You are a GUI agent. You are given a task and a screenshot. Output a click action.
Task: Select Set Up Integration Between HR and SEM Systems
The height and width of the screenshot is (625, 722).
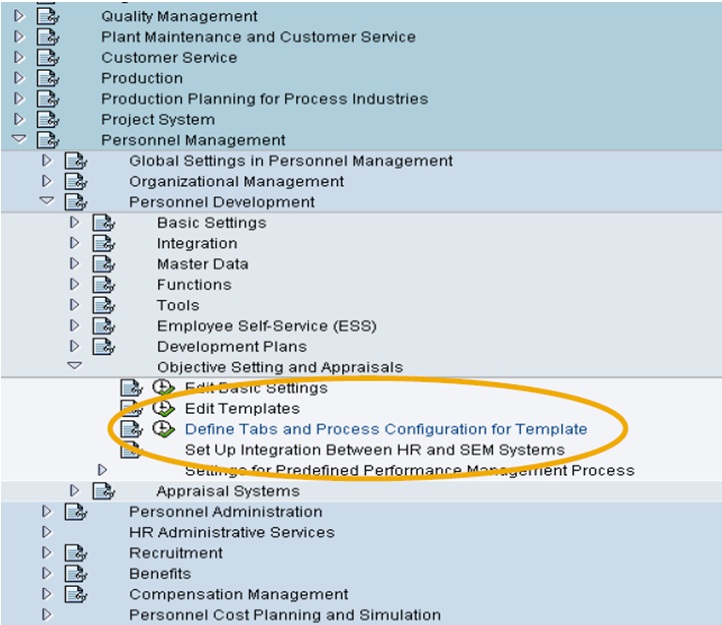tap(374, 450)
